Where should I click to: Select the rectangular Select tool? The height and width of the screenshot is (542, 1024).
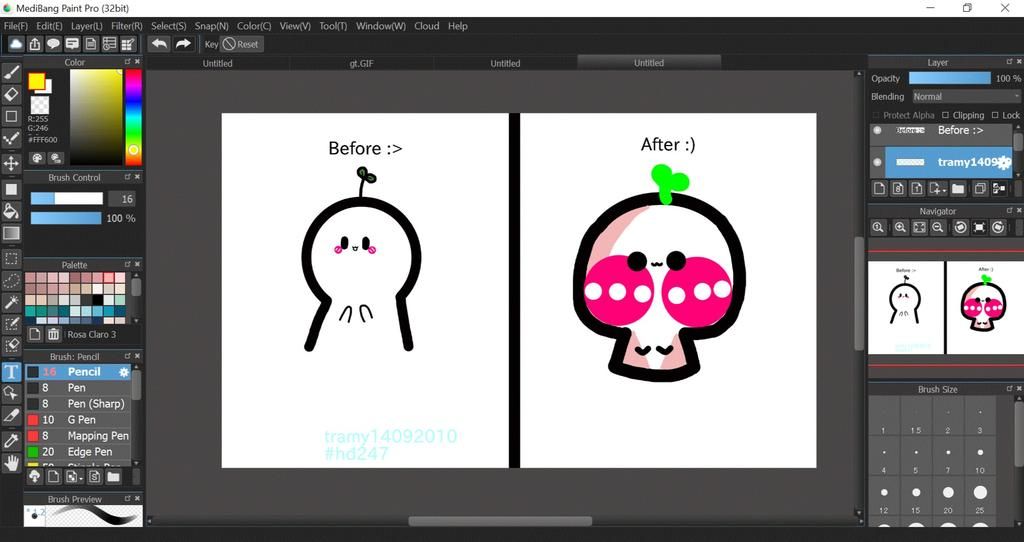pos(11,259)
